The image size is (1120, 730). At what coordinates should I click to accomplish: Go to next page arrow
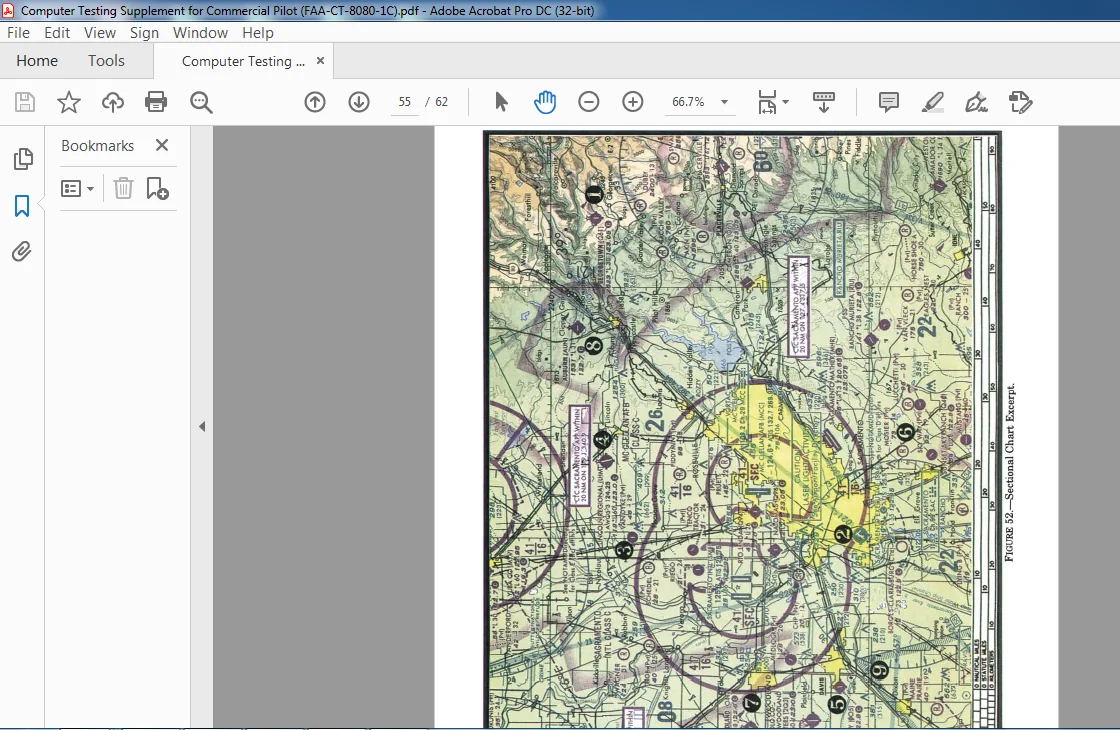pos(359,102)
